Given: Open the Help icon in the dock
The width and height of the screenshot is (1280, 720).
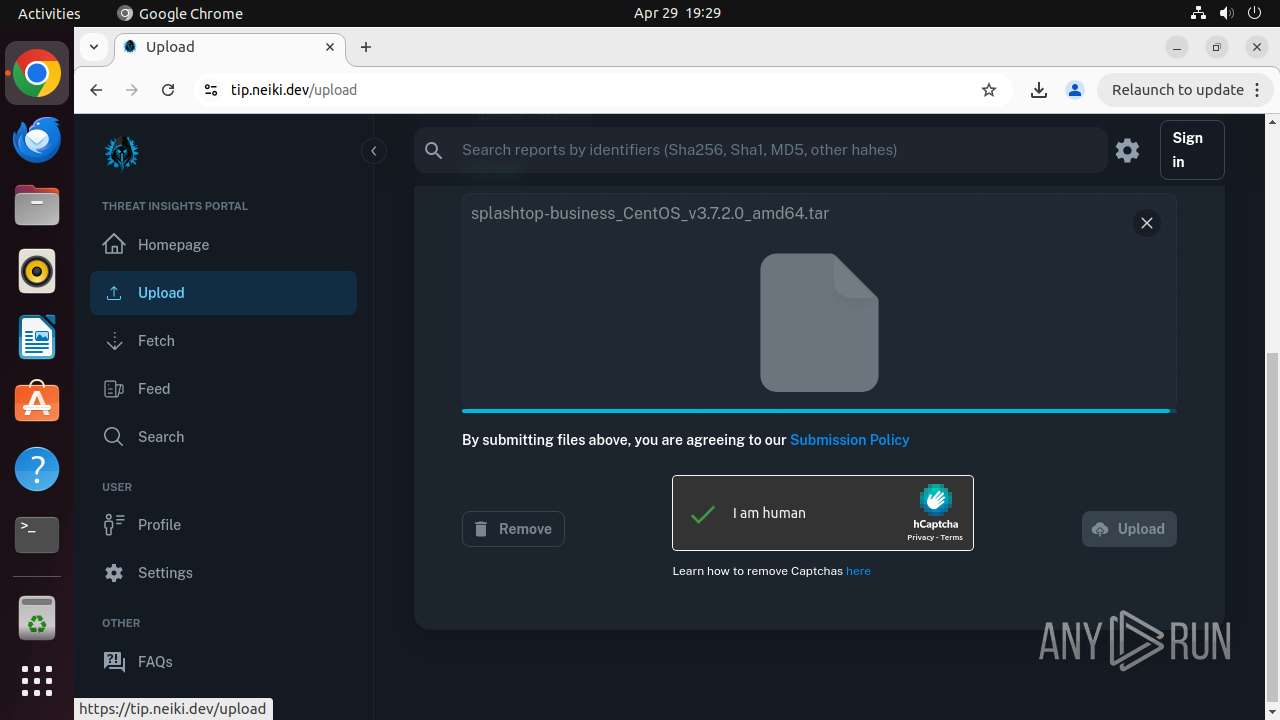Looking at the screenshot, I should [37, 469].
